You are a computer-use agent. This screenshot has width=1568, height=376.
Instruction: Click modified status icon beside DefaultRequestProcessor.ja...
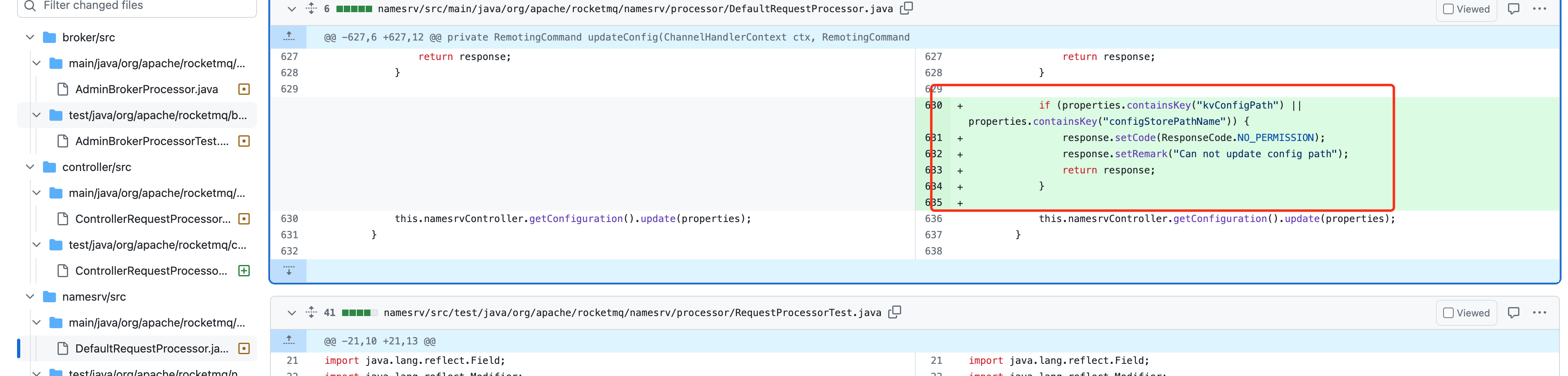click(244, 348)
